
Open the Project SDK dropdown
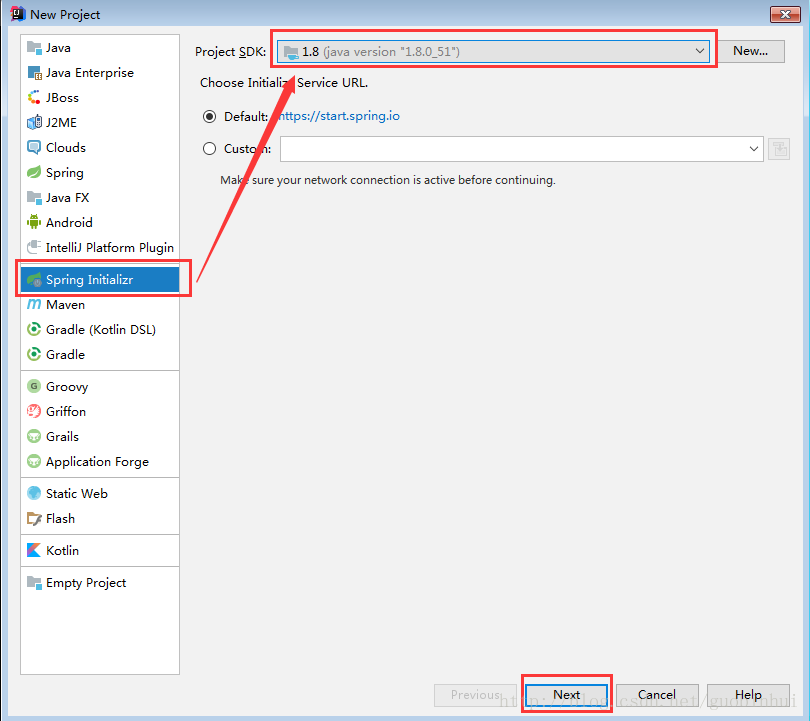tap(493, 52)
